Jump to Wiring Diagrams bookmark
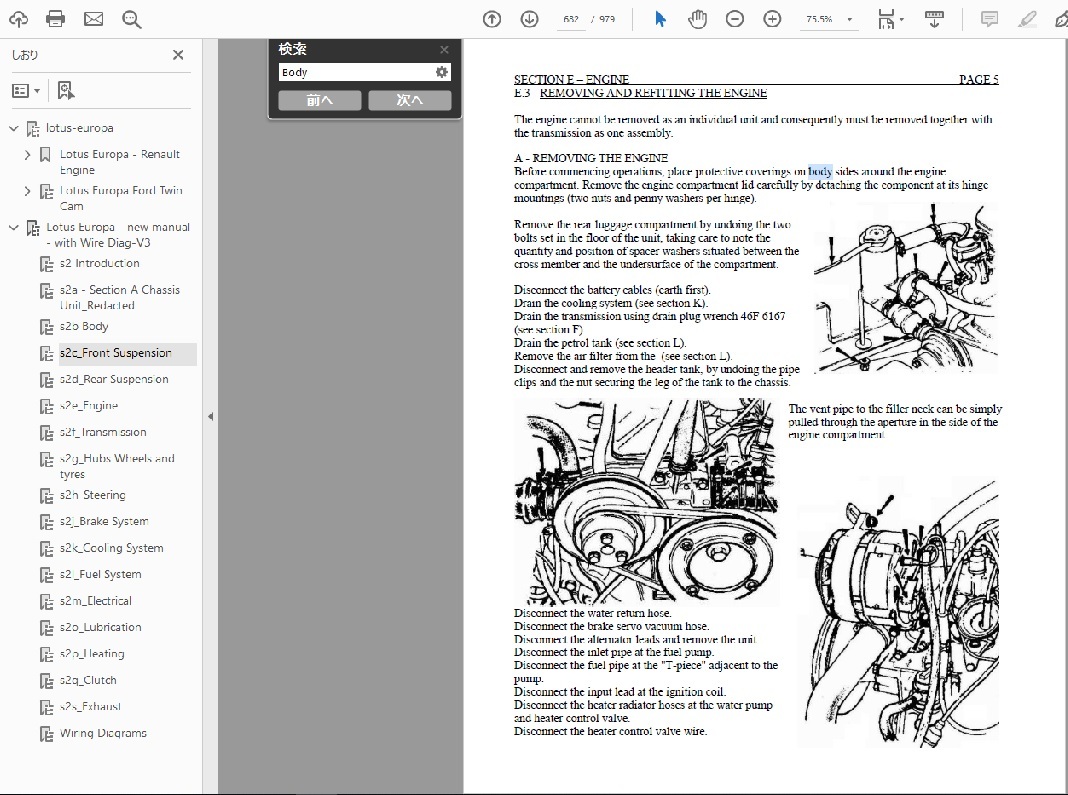Viewport: 1068px width, 795px height. click(x=104, y=734)
